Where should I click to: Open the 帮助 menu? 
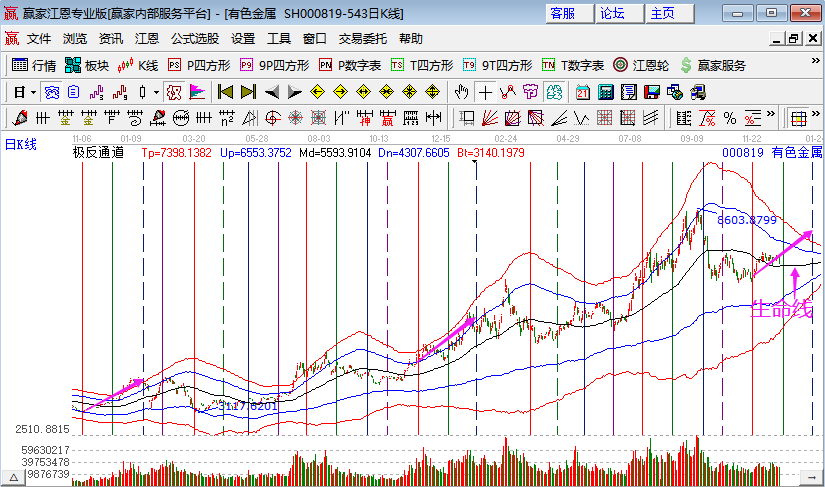(410, 38)
